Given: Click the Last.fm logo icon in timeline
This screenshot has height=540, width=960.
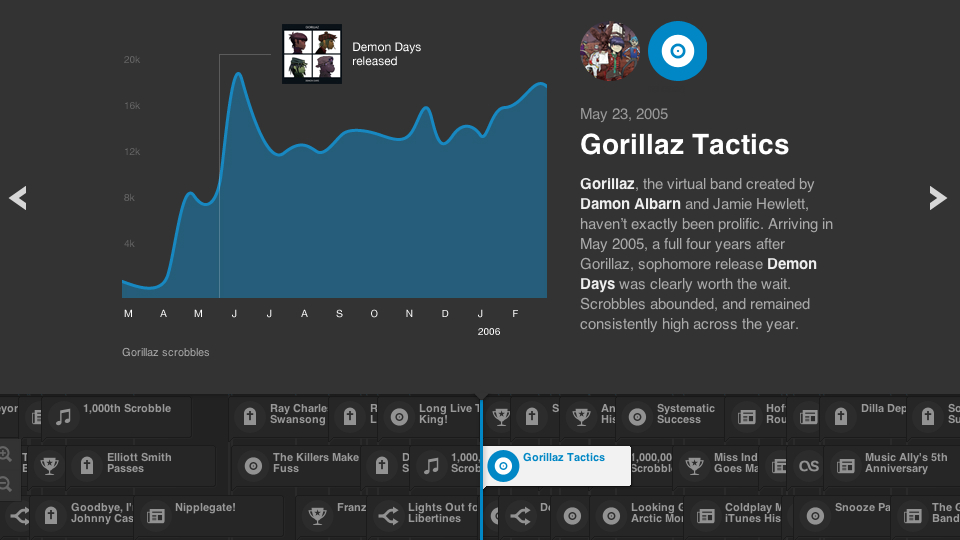Looking at the screenshot, I should point(809,465).
